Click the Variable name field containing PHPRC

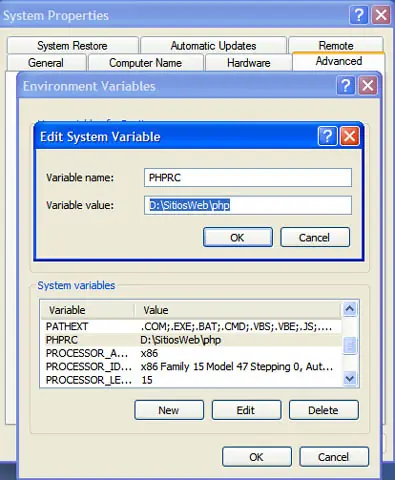click(248, 178)
